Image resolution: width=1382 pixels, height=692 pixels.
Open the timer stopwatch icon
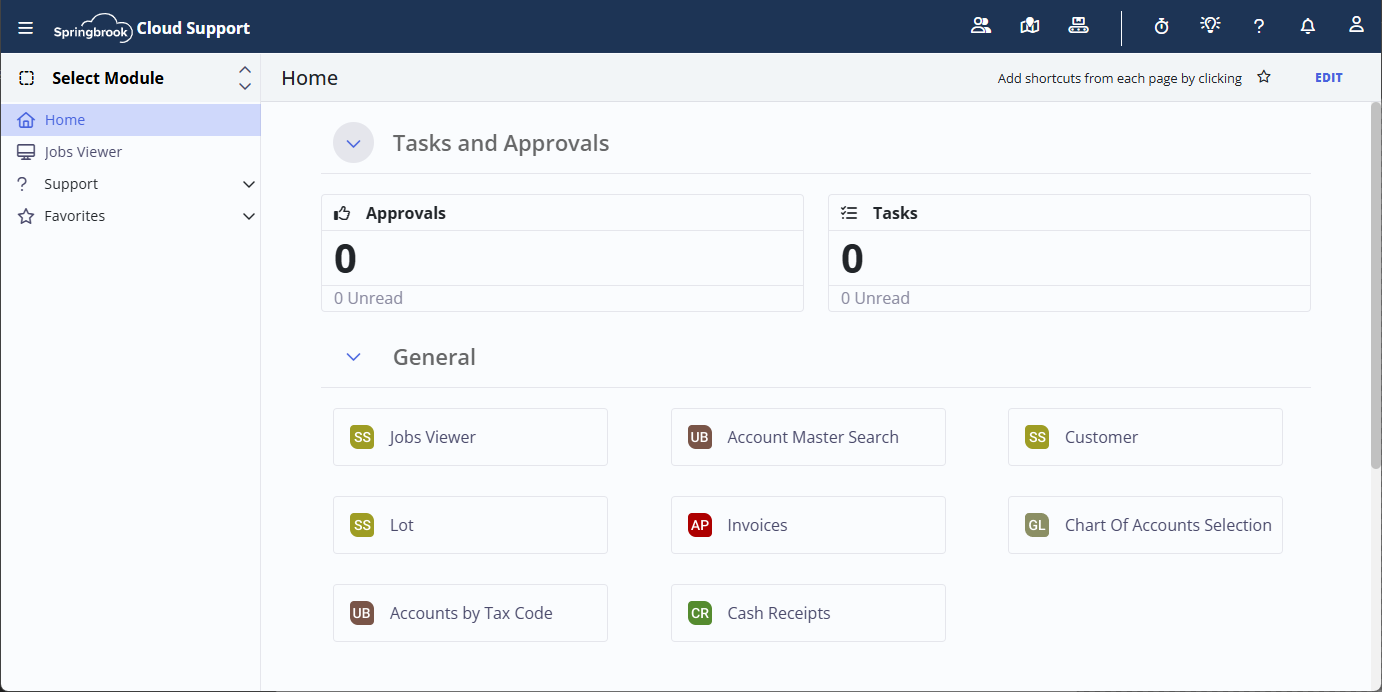tap(1161, 27)
